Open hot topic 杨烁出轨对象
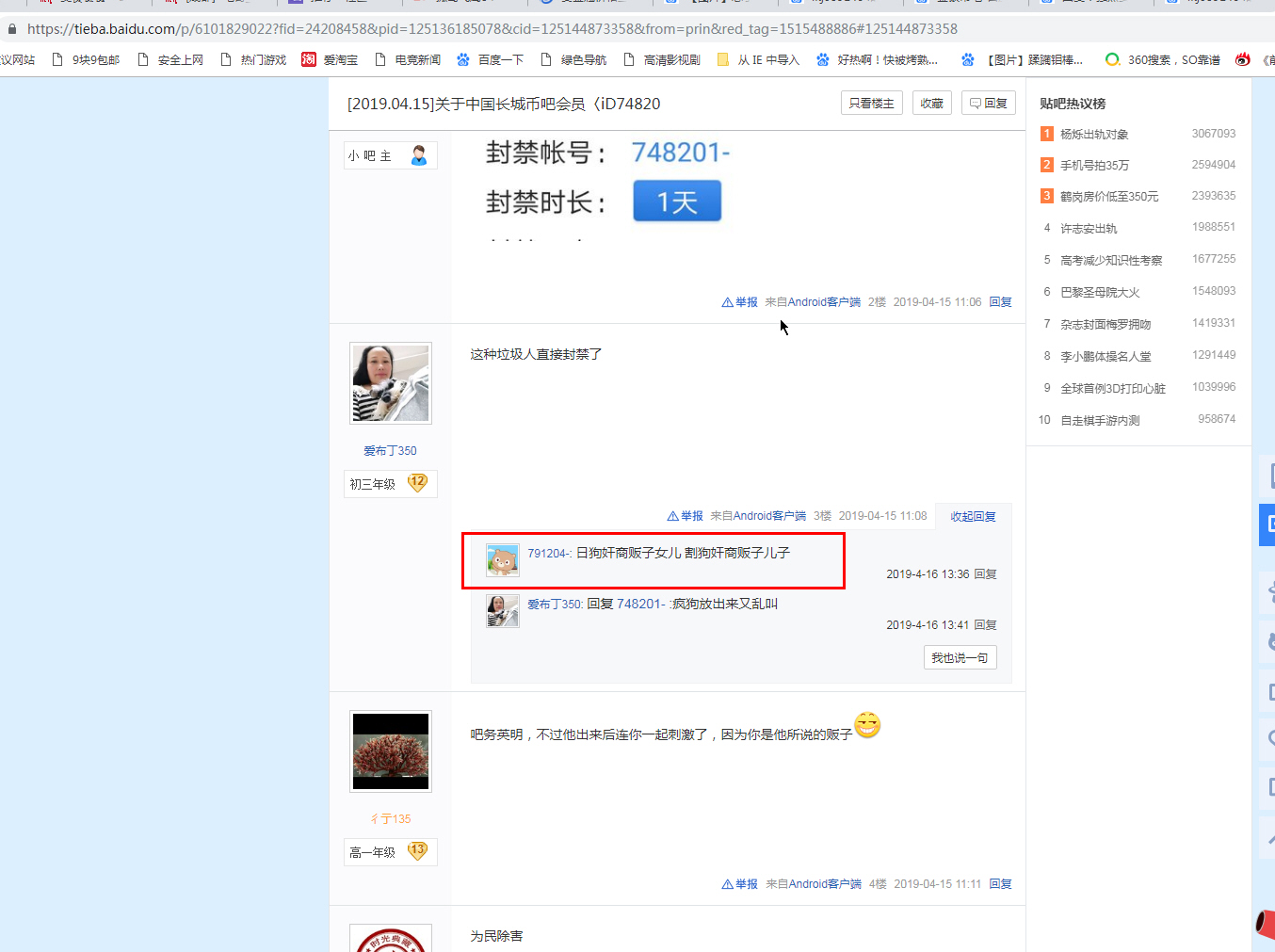1275x952 pixels. coord(1093,135)
